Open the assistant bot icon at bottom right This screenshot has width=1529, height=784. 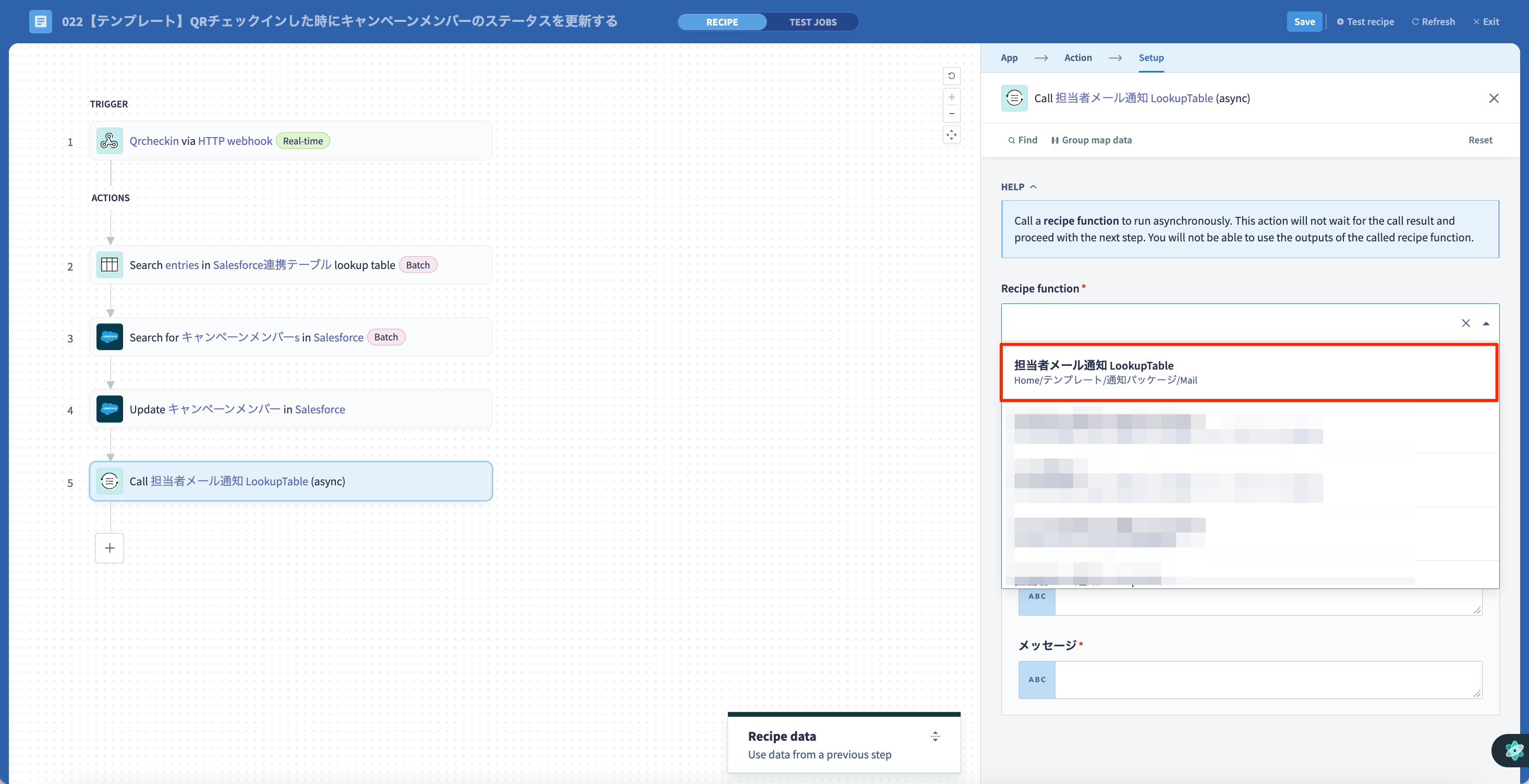coord(1513,750)
